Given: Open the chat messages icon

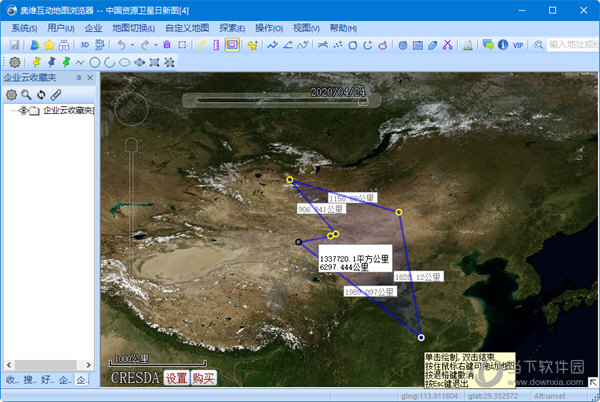Looking at the screenshot, I should coord(488,44).
